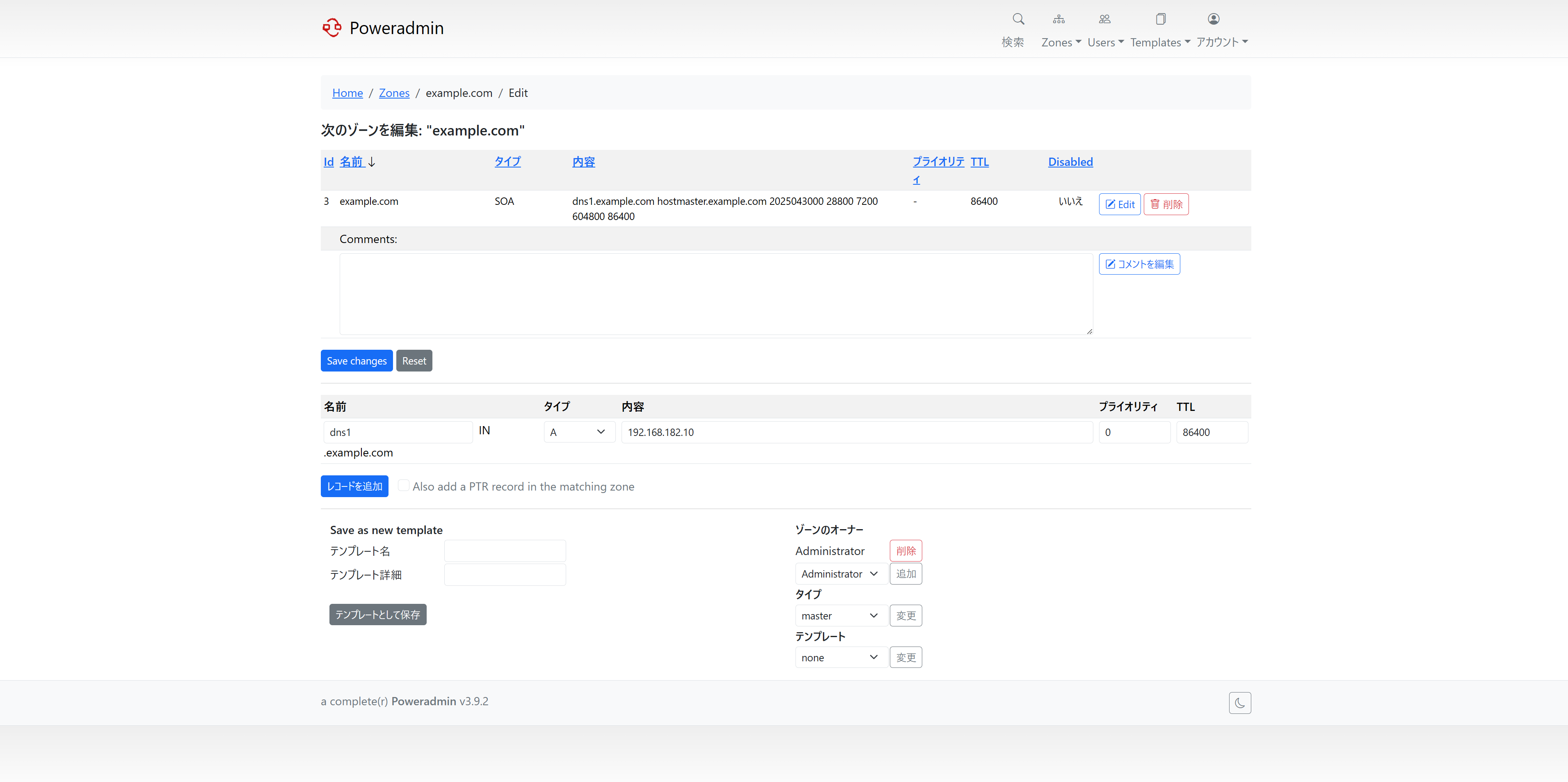The height and width of the screenshot is (782, 1568).
Task: Click the record content field 192.168.182.10
Action: point(857,432)
